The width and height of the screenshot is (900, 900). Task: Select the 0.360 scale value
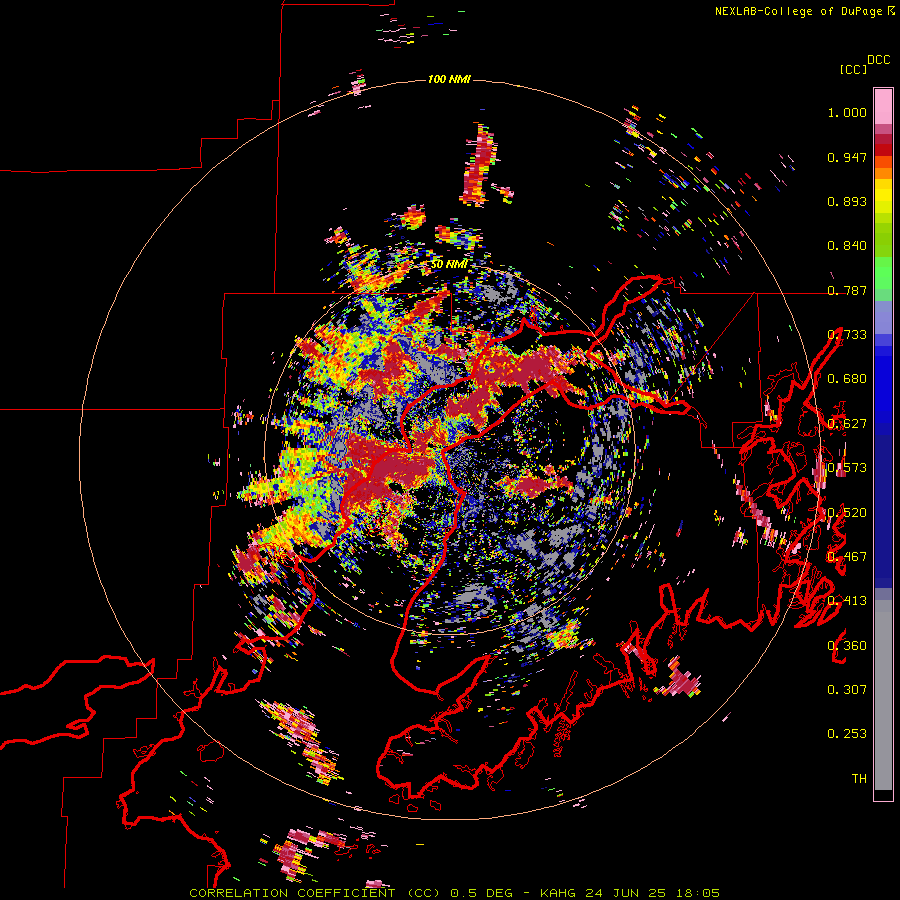847,646
